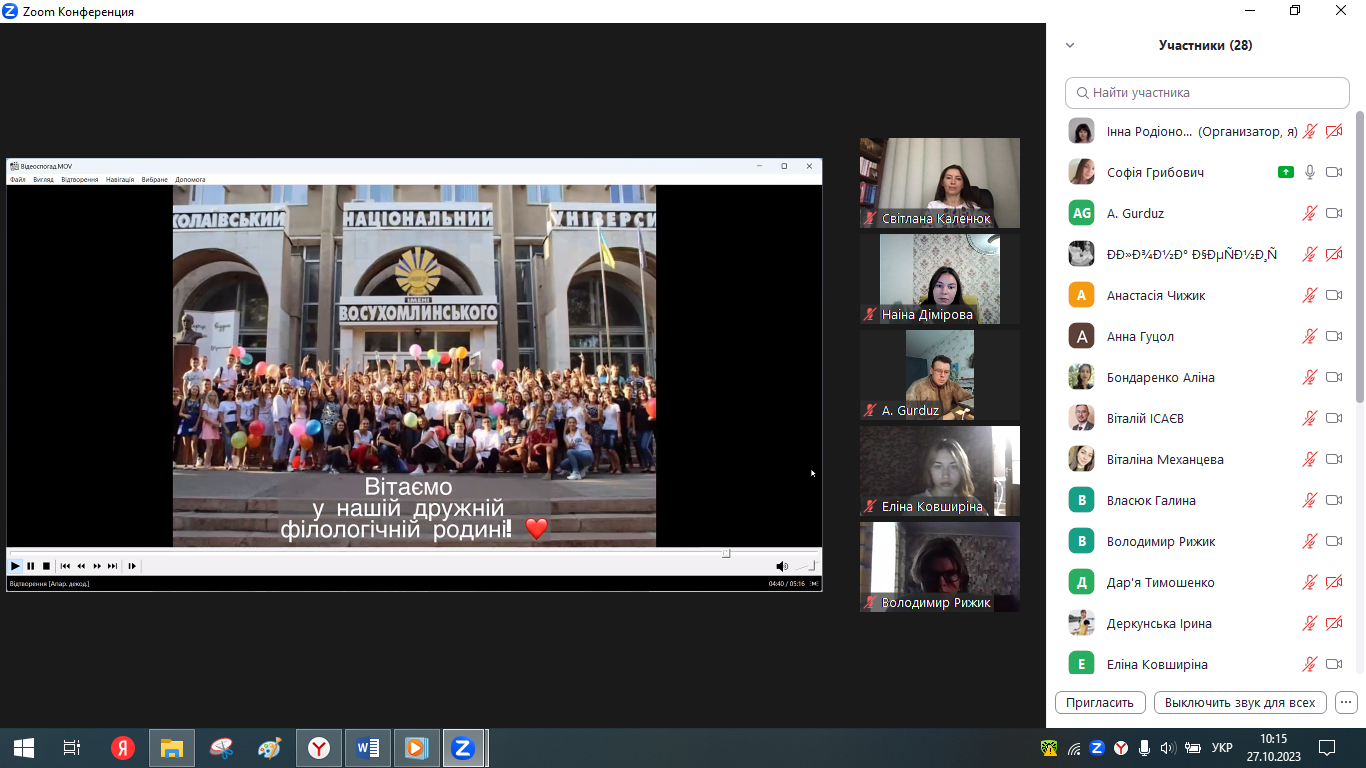Viewport: 1366px width, 768px height.
Task: Open the three-dots more options menu
Action: pyautogui.click(x=1346, y=702)
